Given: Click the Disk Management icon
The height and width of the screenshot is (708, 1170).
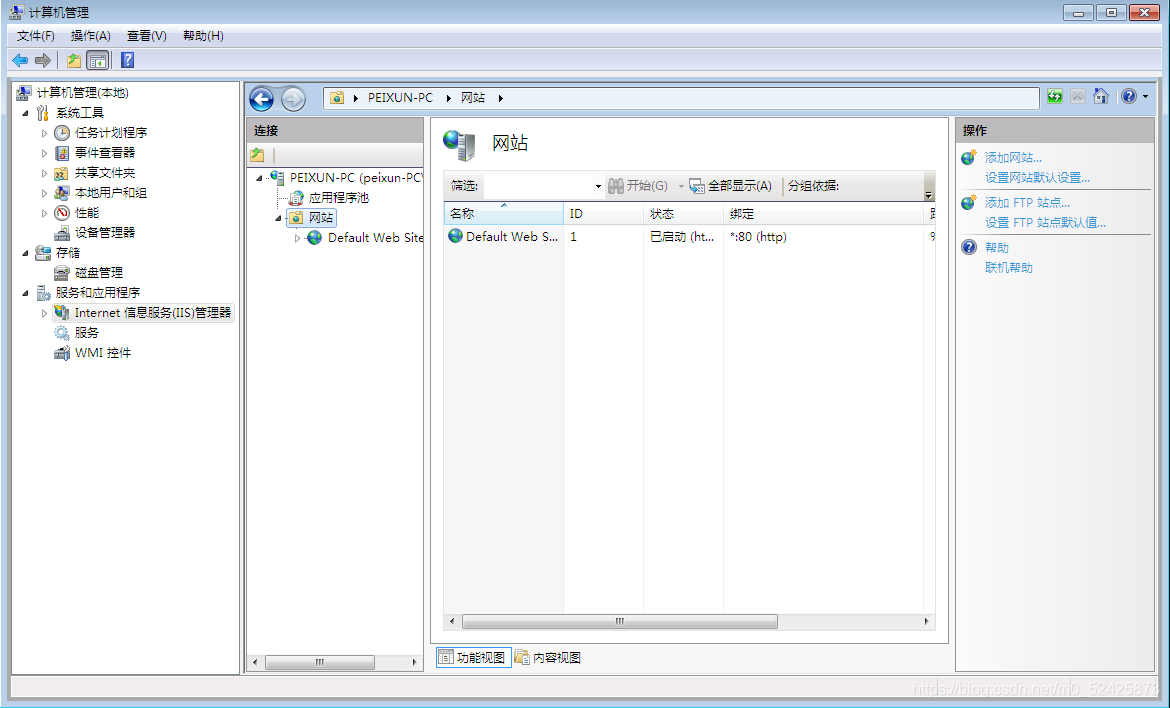Looking at the screenshot, I should [63, 273].
